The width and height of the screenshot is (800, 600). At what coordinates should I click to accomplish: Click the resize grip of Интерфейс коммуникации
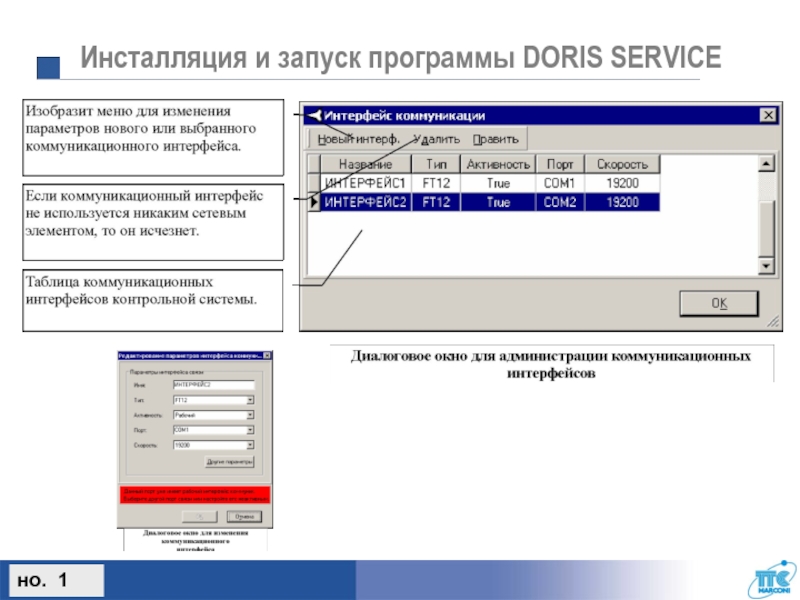(773, 321)
